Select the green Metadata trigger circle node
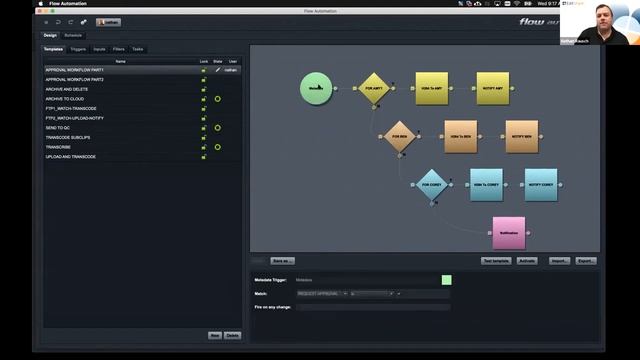 (316, 88)
